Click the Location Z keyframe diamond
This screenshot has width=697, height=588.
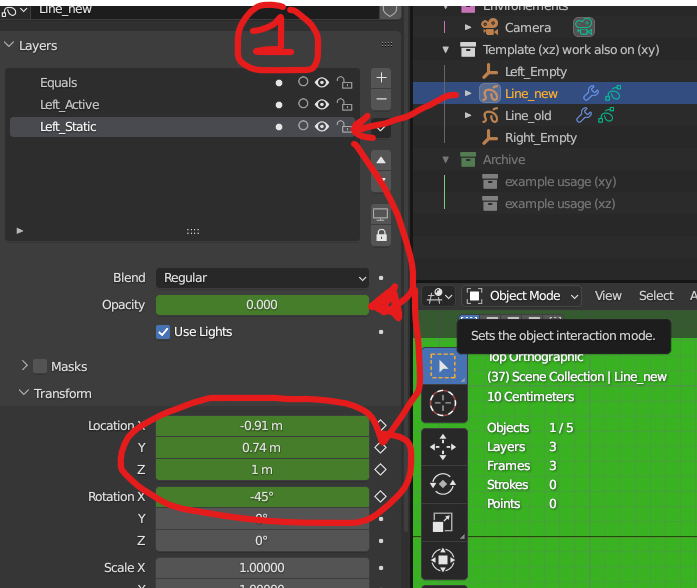pyautogui.click(x=381, y=469)
